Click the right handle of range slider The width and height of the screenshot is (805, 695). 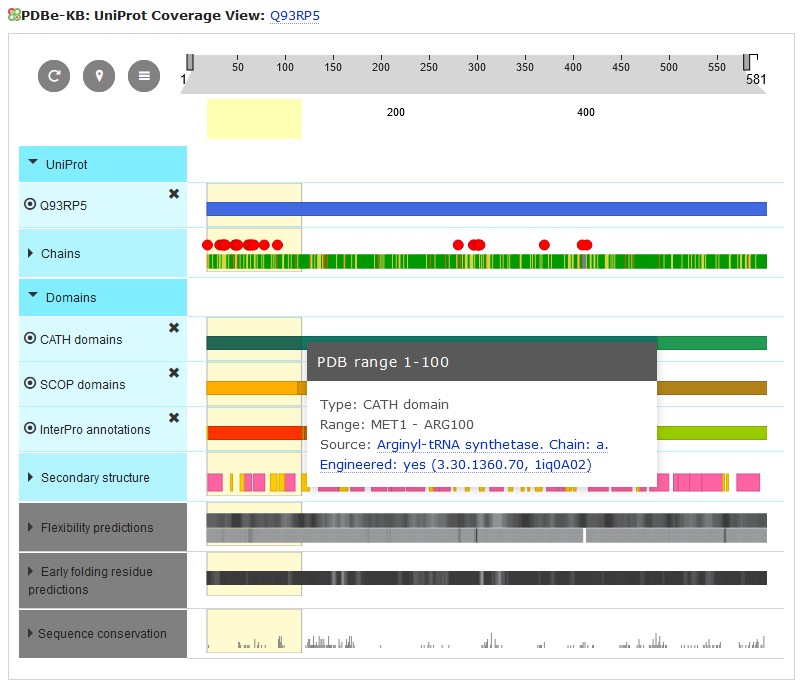pyautogui.click(x=750, y=63)
